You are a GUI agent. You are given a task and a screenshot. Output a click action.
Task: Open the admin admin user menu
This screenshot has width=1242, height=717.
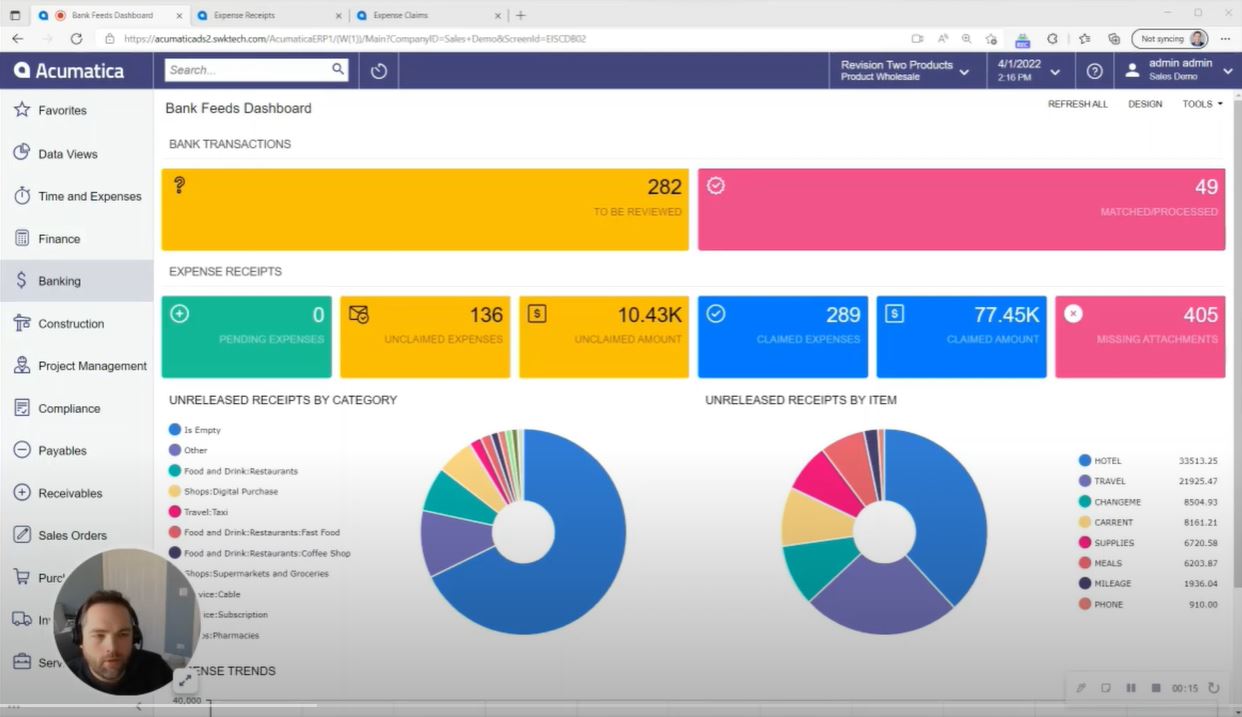tap(1179, 70)
